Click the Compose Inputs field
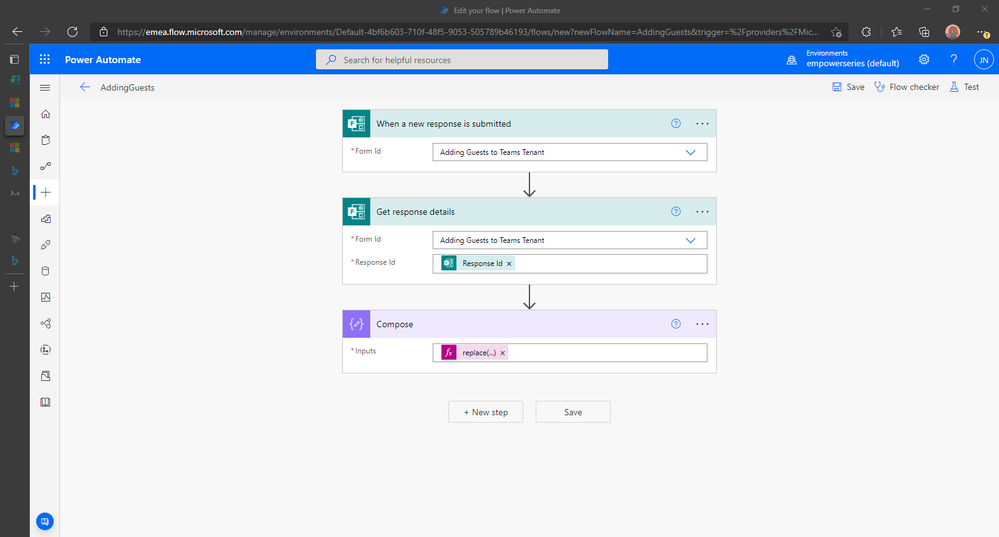This screenshot has width=999, height=537. tap(570, 352)
